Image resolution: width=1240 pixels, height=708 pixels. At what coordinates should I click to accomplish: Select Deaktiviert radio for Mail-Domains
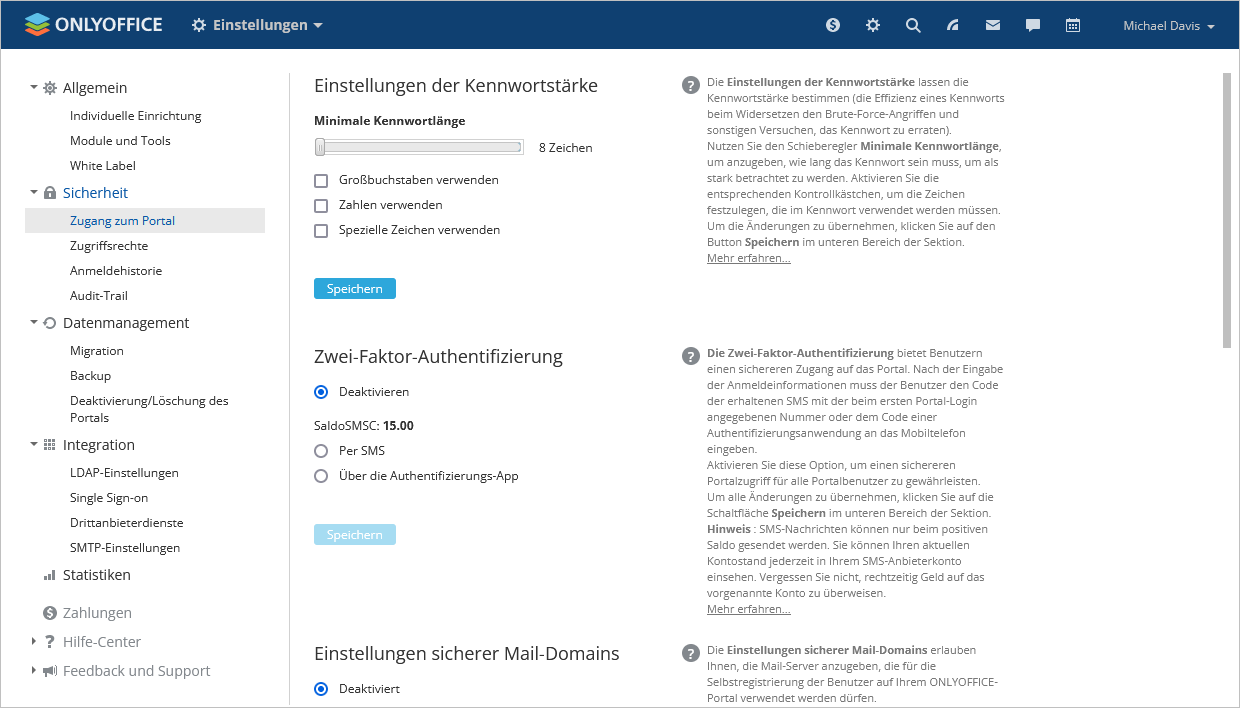321,689
